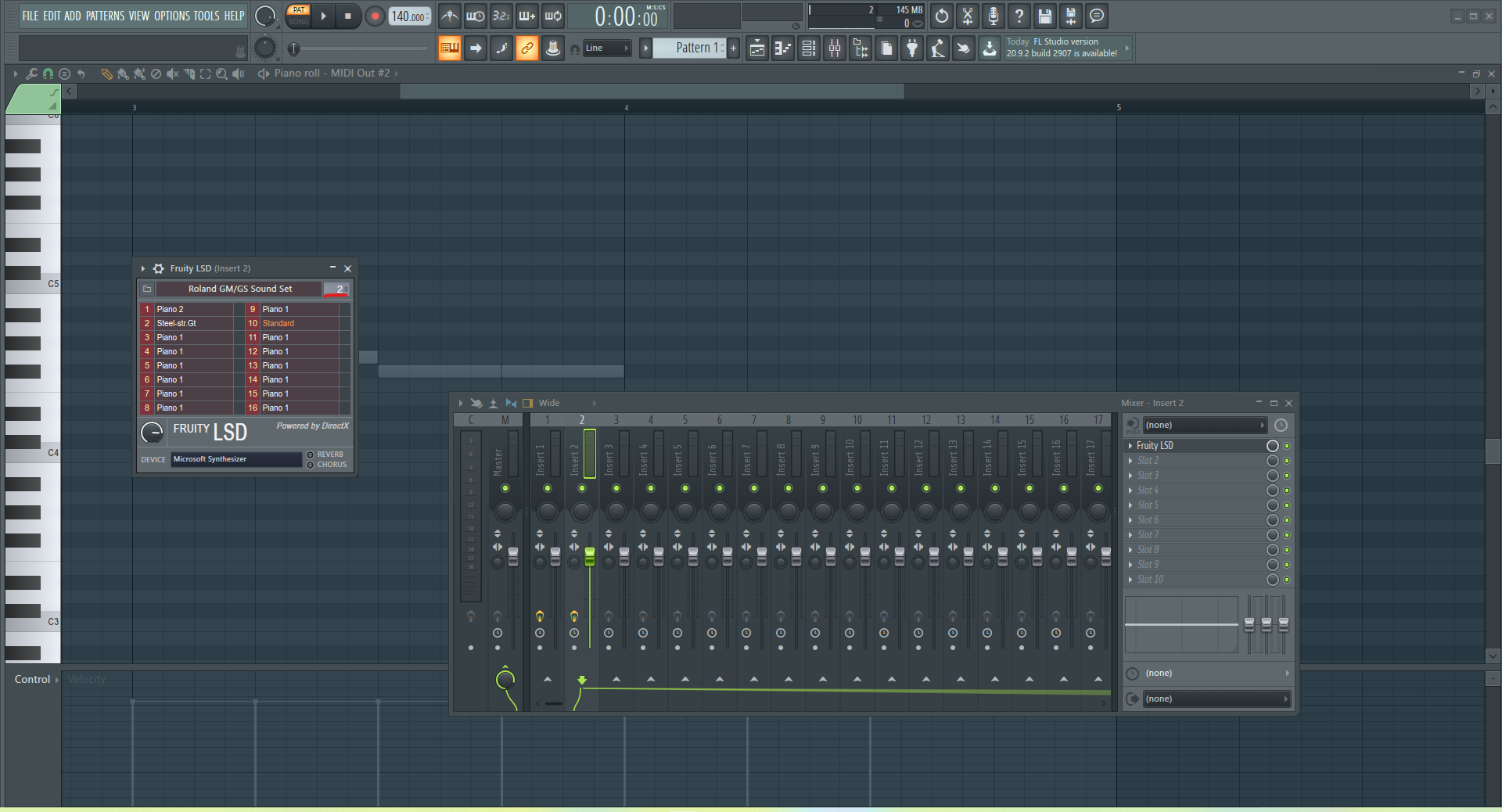Open the TOOLS menu
The image size is (1502, 812).
(207, 16)
